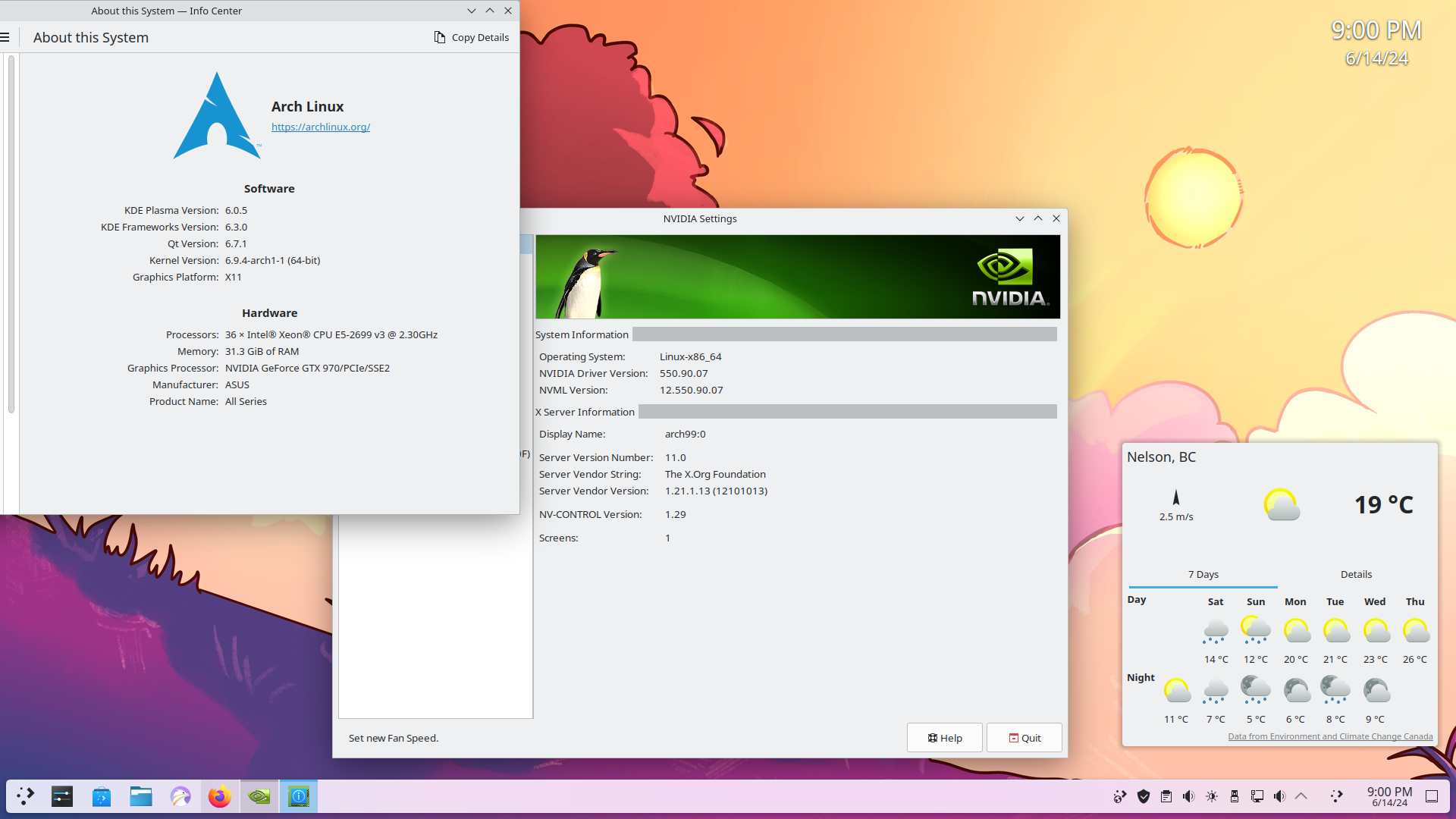Click the 2.5 m/s wind speed
The height and width of the screenshot is (819, 1456).
point(1176,517)
